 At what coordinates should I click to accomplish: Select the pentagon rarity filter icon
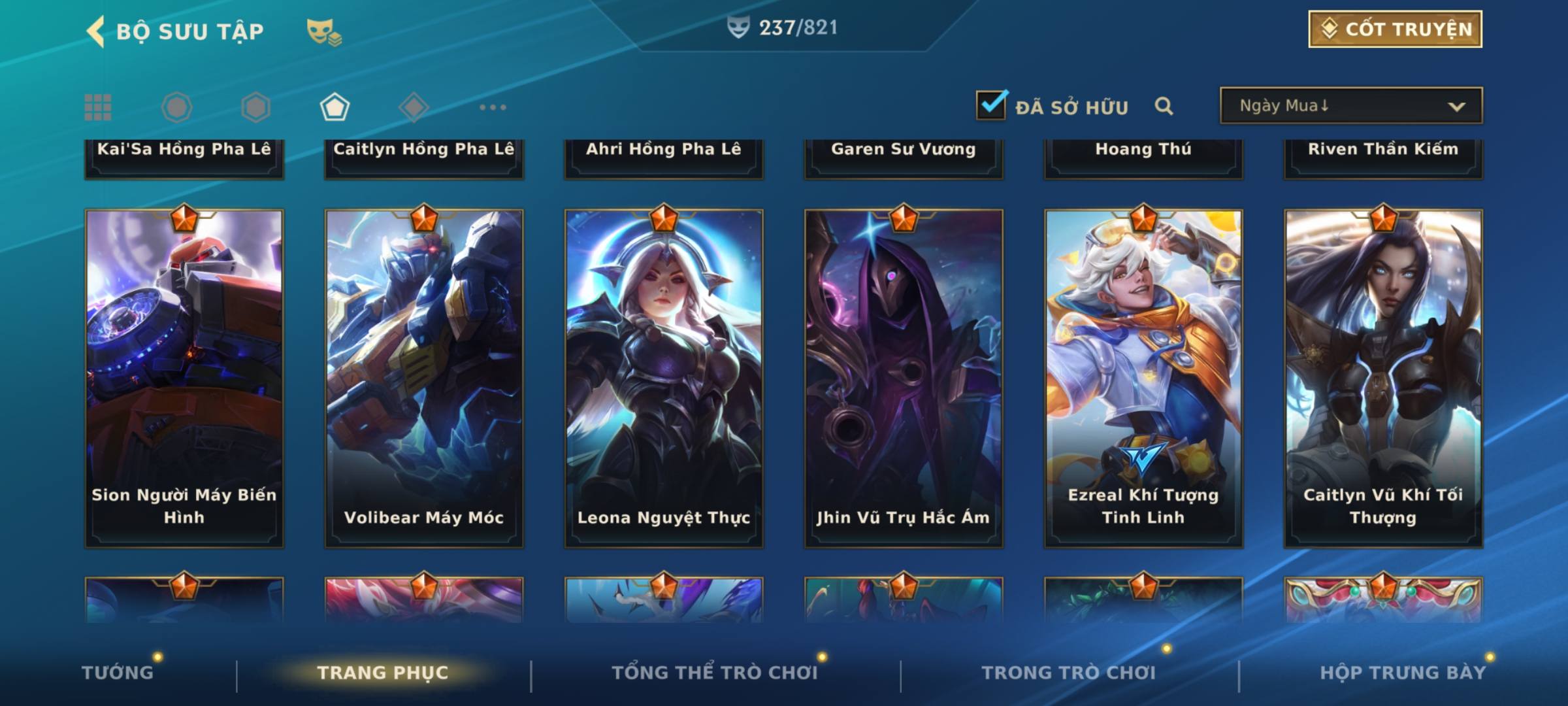point(335,107)
